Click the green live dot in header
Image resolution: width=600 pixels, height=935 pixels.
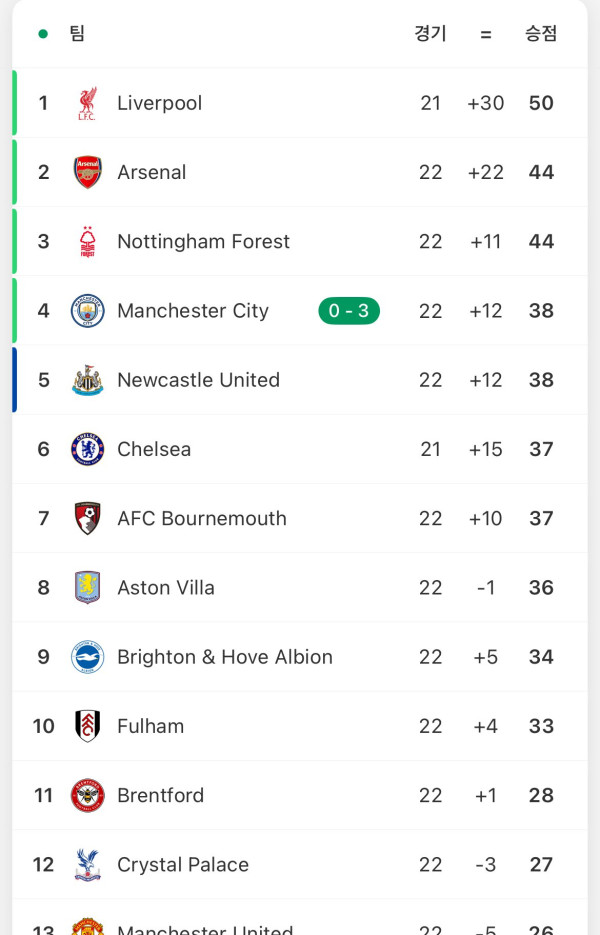pos(43,33)
